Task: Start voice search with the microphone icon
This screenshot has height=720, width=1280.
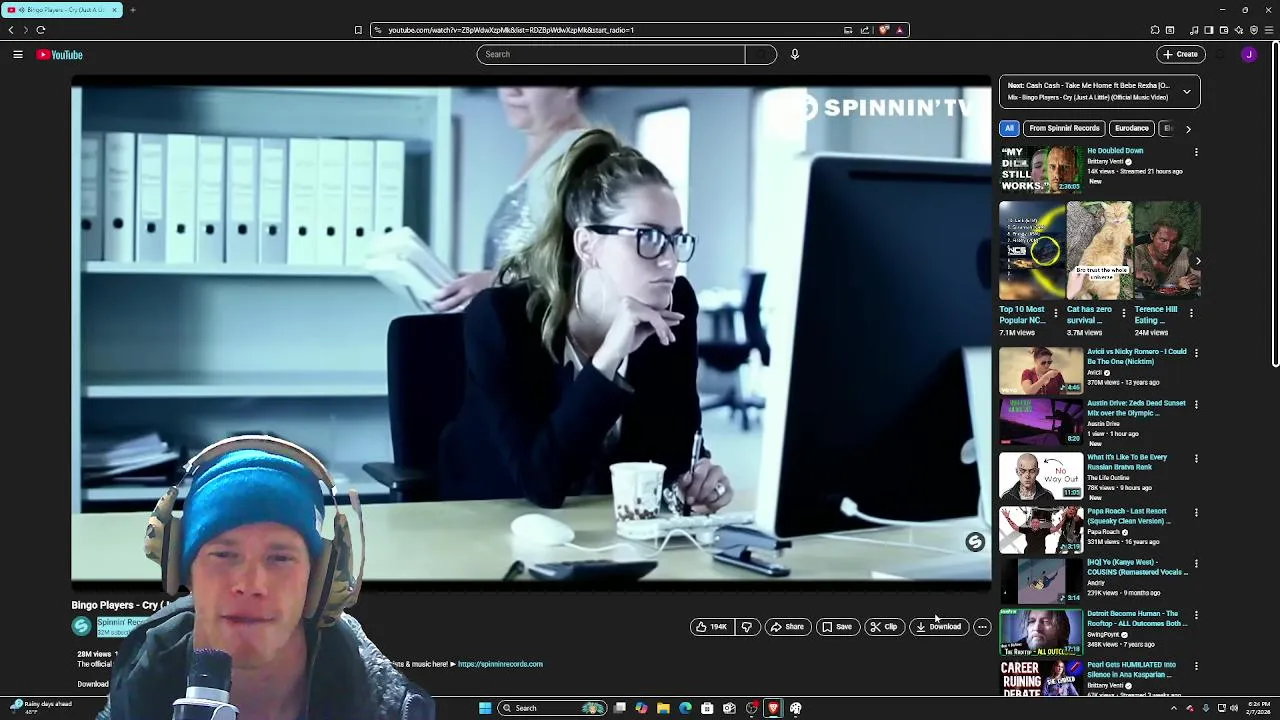Action: pyautogui.click(x=795, y=54)
